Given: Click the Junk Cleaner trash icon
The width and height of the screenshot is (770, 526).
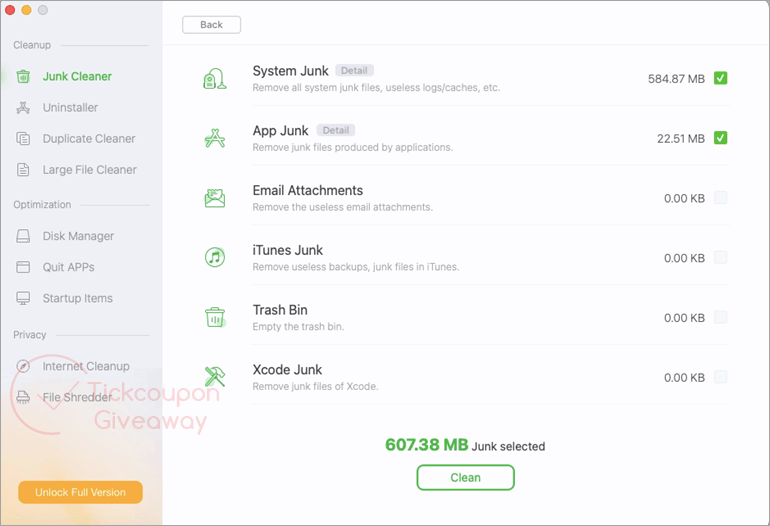Looking at the screenshot, I should click(23, 77).
